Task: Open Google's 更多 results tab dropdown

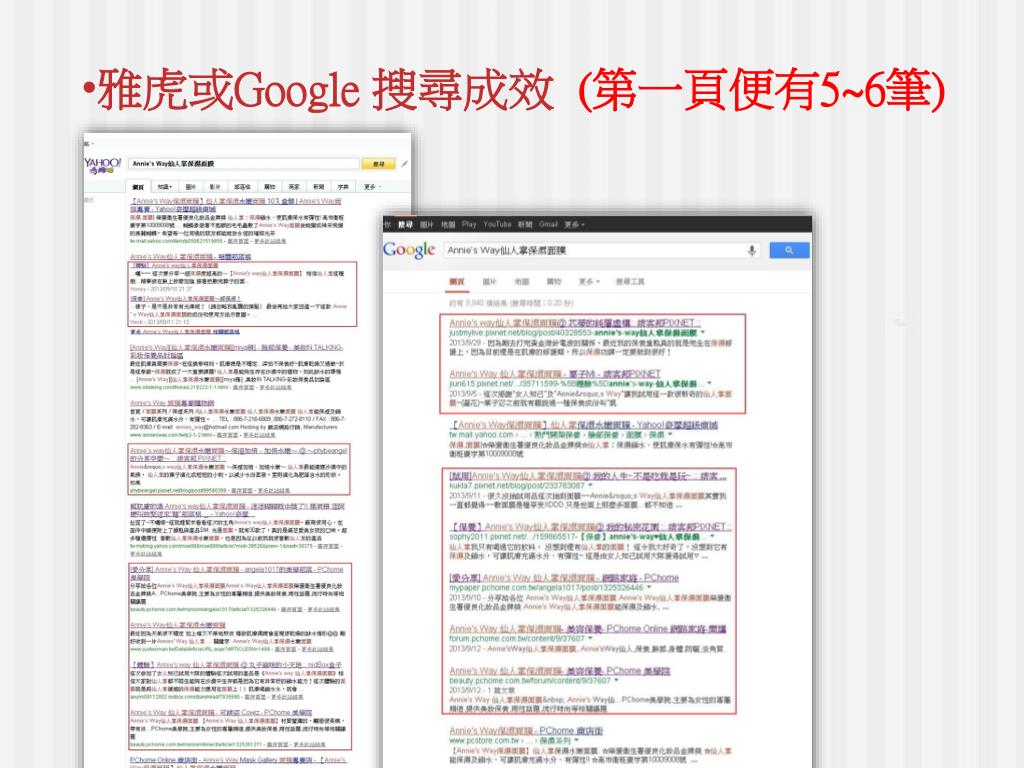Action: 588,281
